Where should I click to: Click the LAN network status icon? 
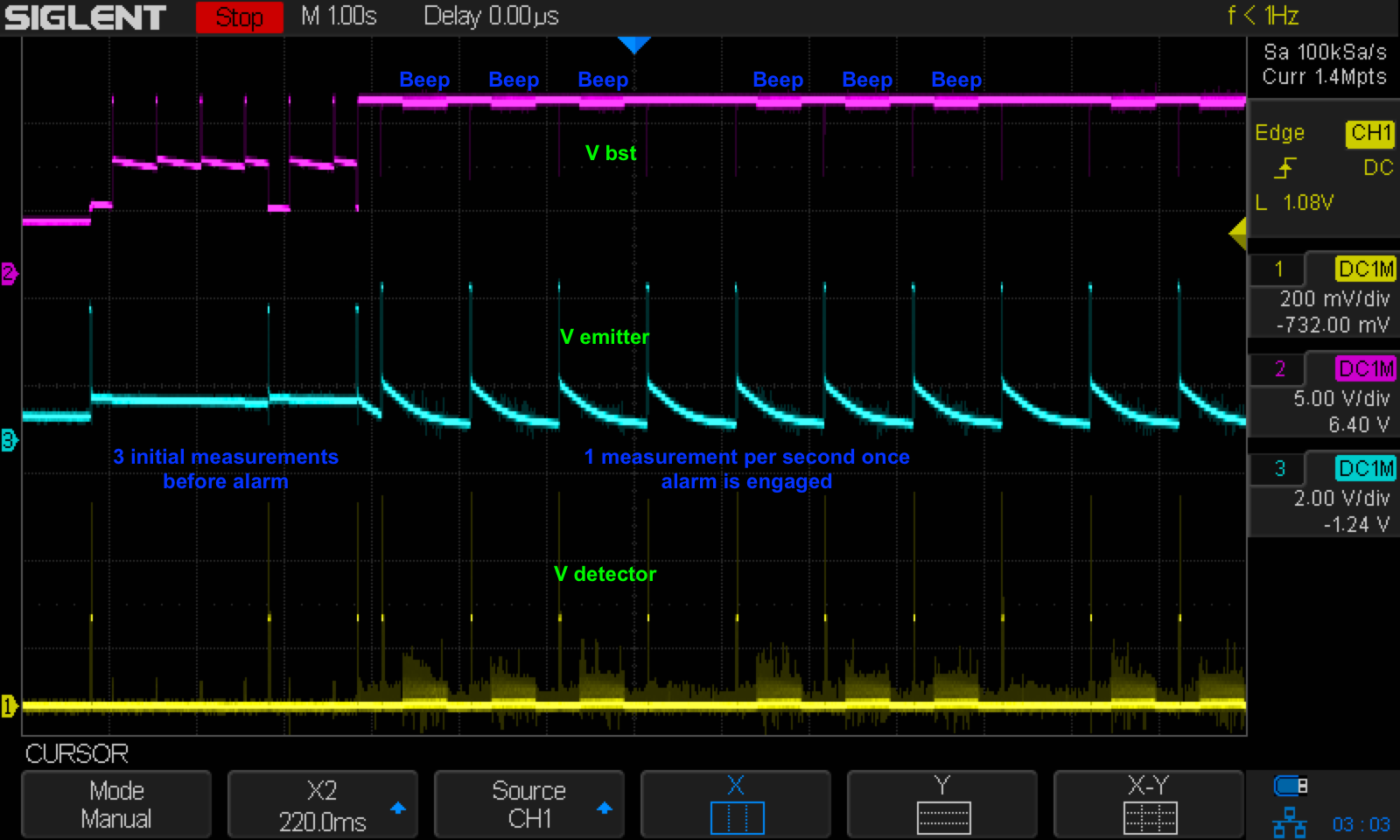click(1290, 823)
